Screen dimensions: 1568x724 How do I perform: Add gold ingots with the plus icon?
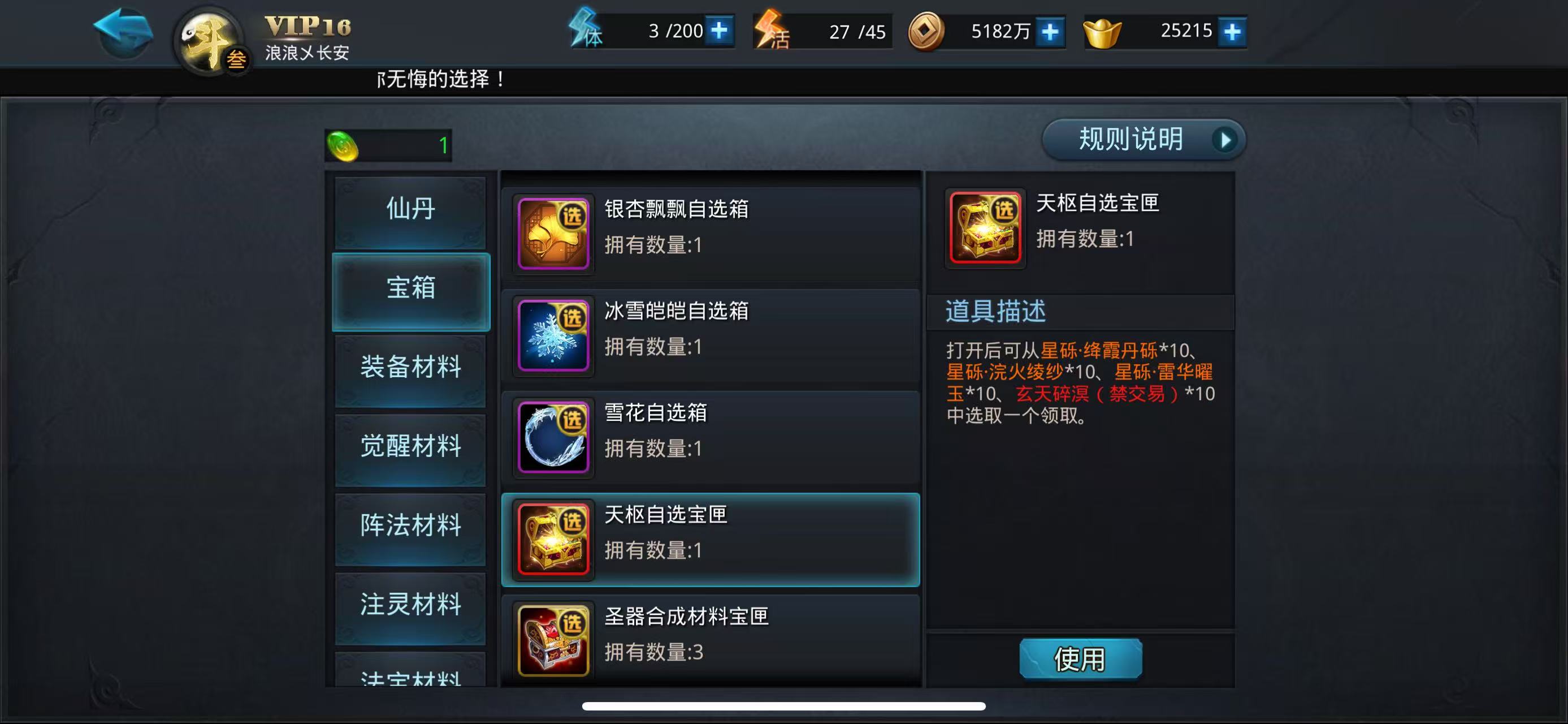(x=1231, y=31)
